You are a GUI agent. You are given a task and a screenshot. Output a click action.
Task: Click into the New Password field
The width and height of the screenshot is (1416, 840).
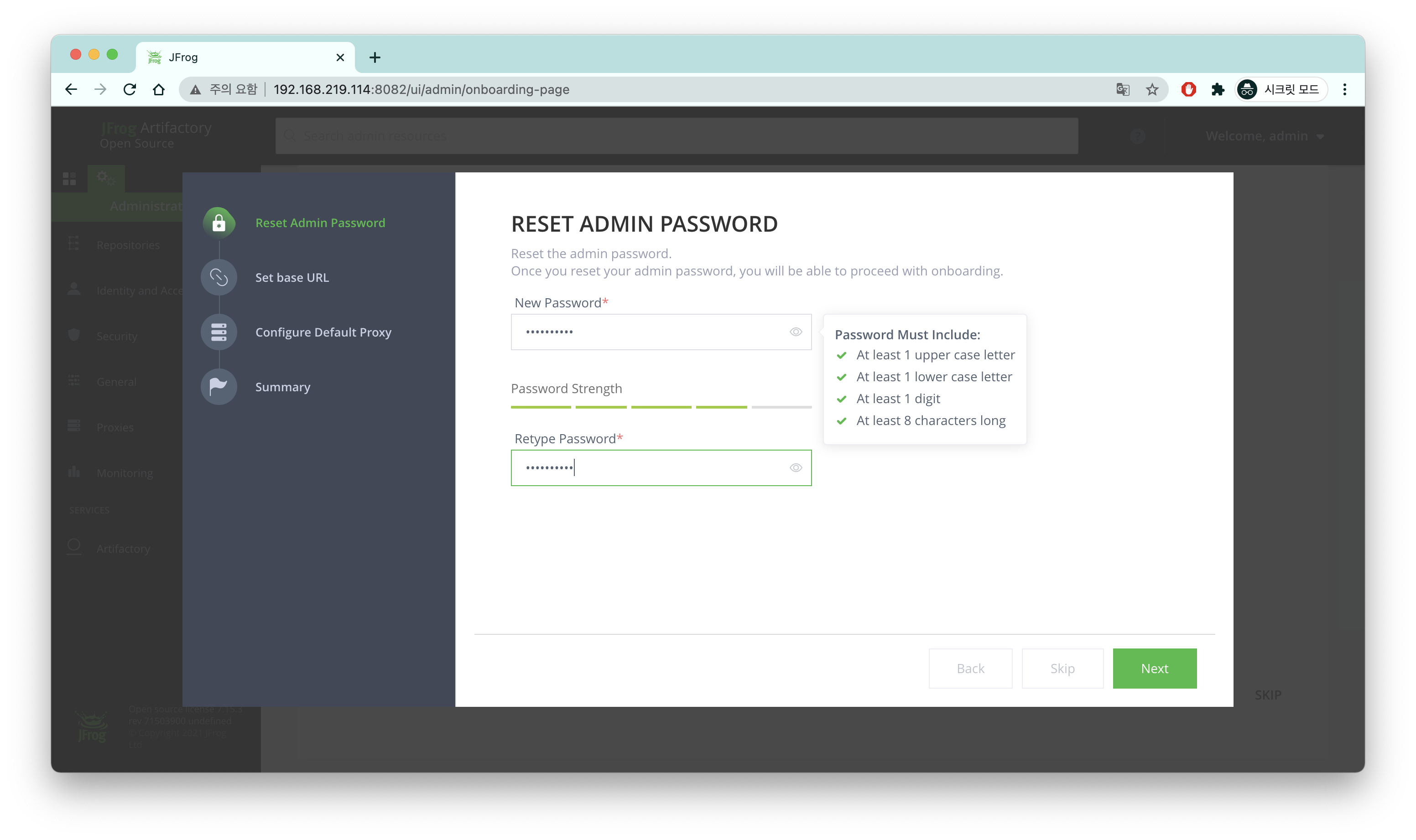[651, 332]
